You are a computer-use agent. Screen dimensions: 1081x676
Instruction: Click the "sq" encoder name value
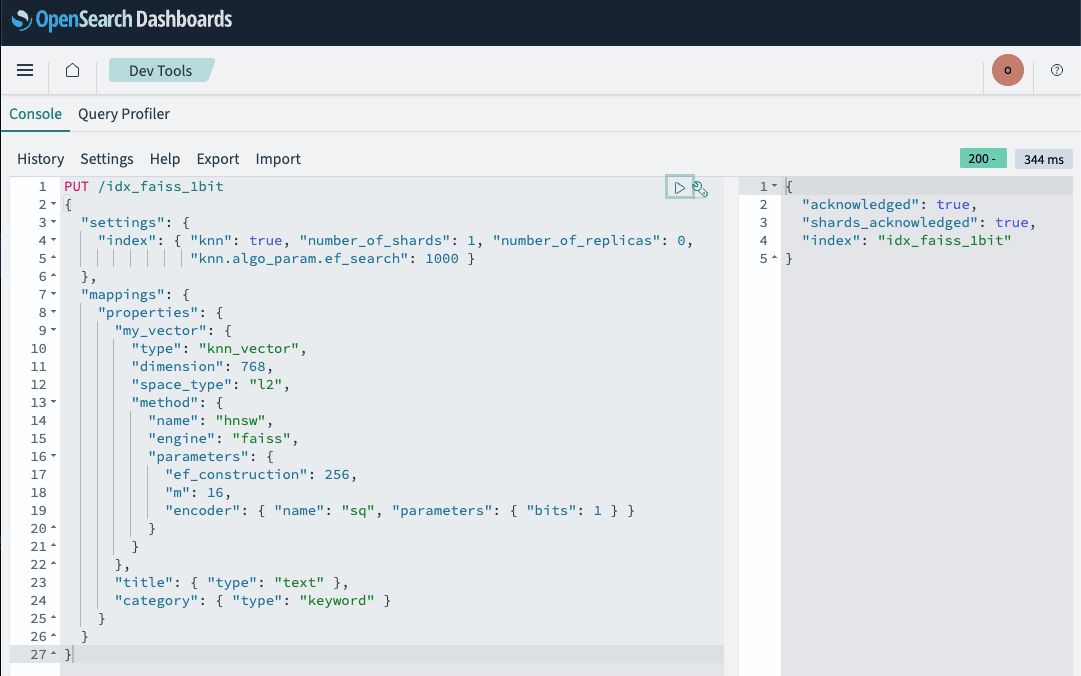tap(358, 511)
